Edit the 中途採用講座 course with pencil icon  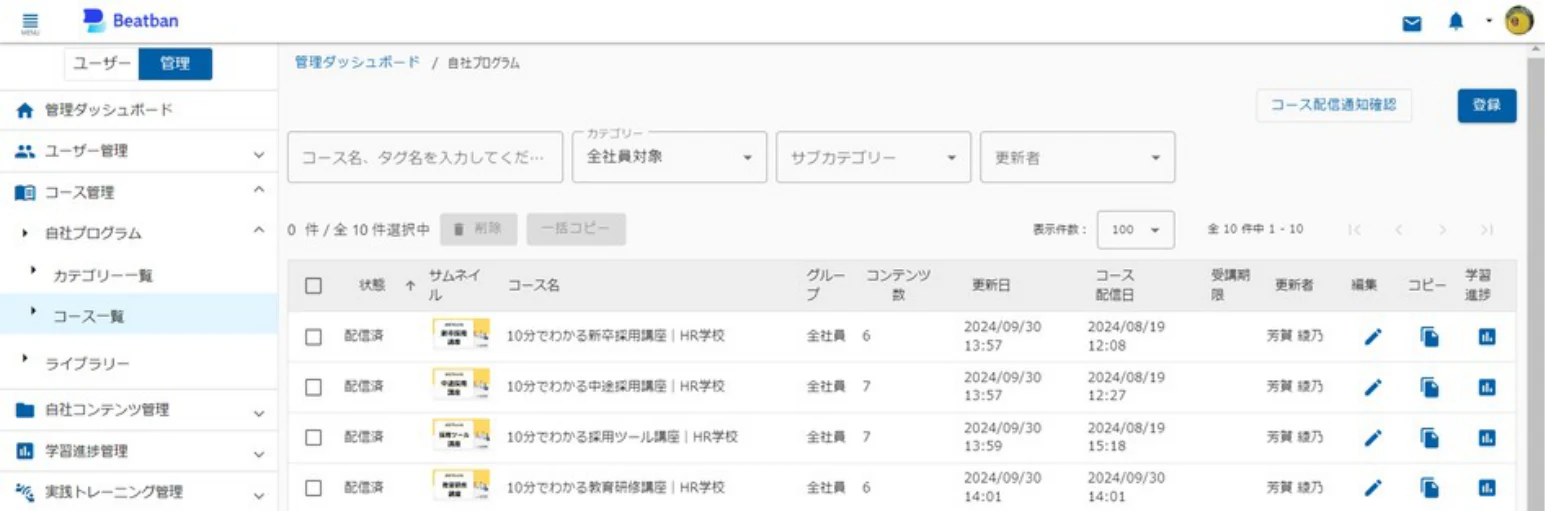click(x=1373, y=386)
